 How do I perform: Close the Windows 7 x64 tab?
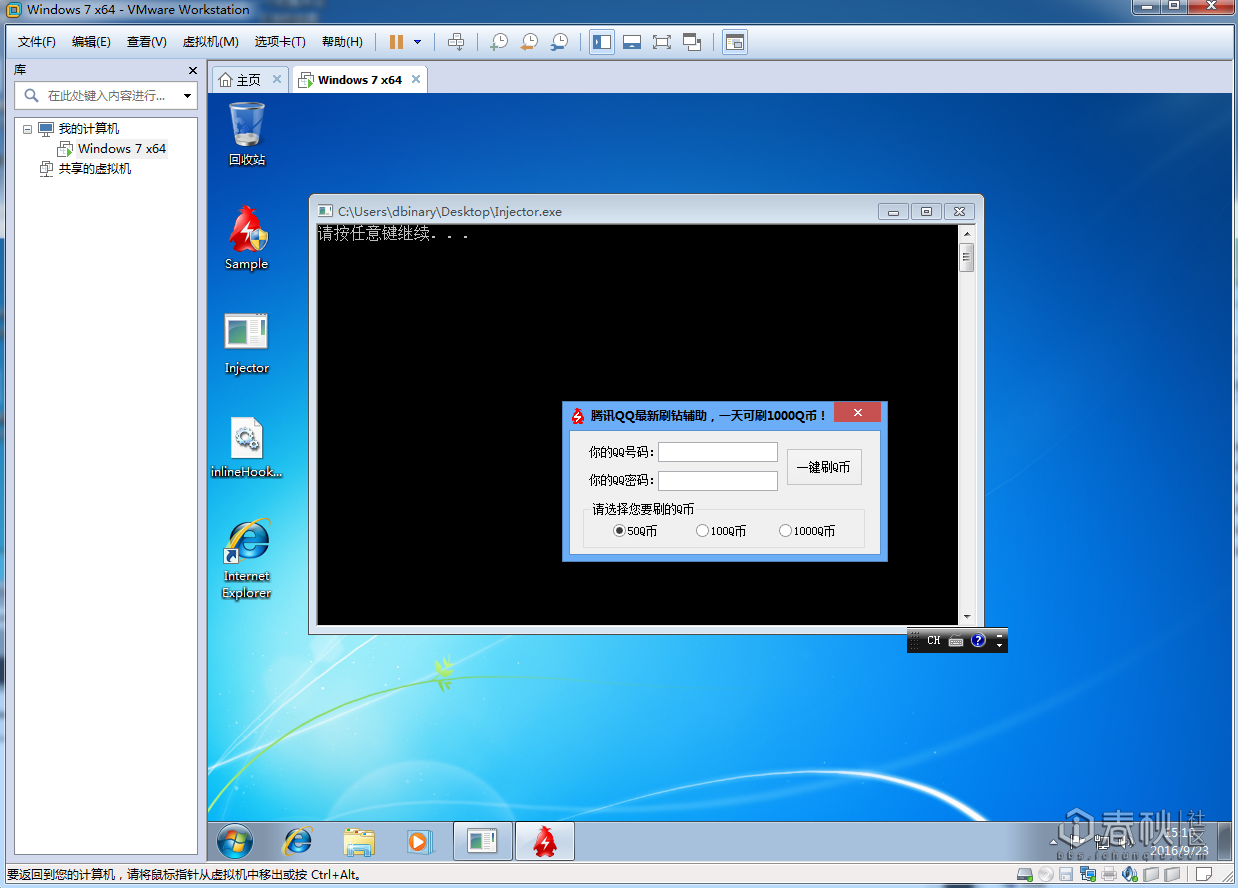pos(416,79)
